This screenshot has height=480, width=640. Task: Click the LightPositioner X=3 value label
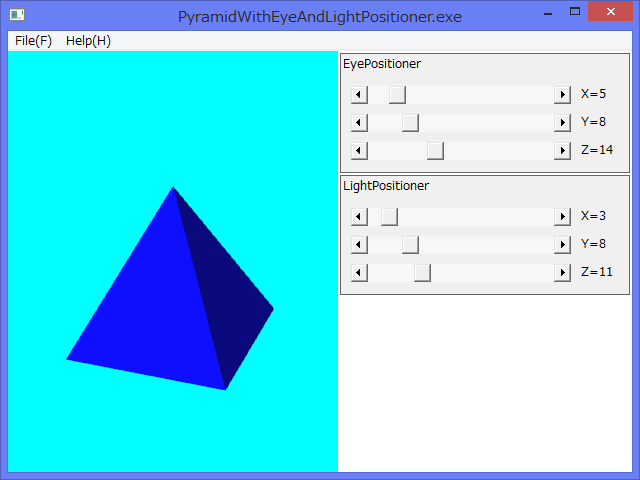(x=593, y=216)
